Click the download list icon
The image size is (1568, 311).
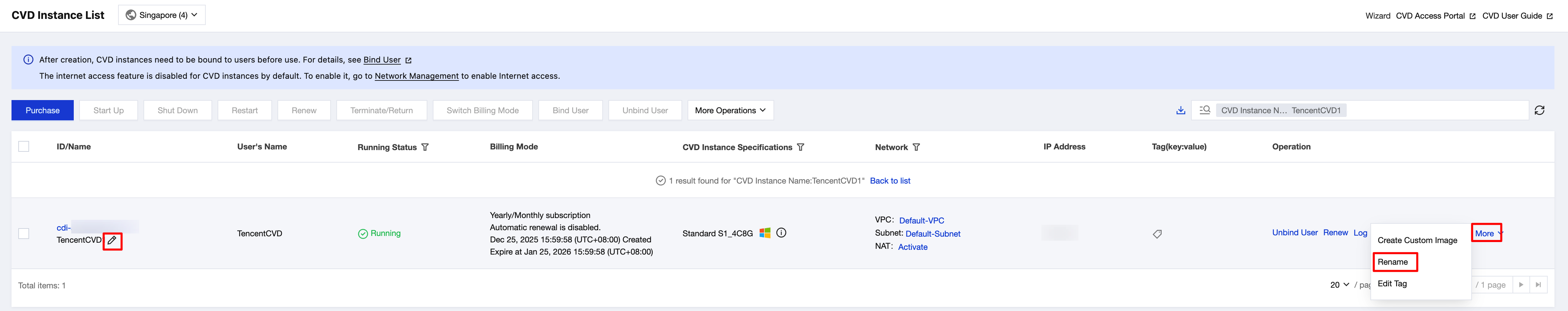tap(1180, 110)
